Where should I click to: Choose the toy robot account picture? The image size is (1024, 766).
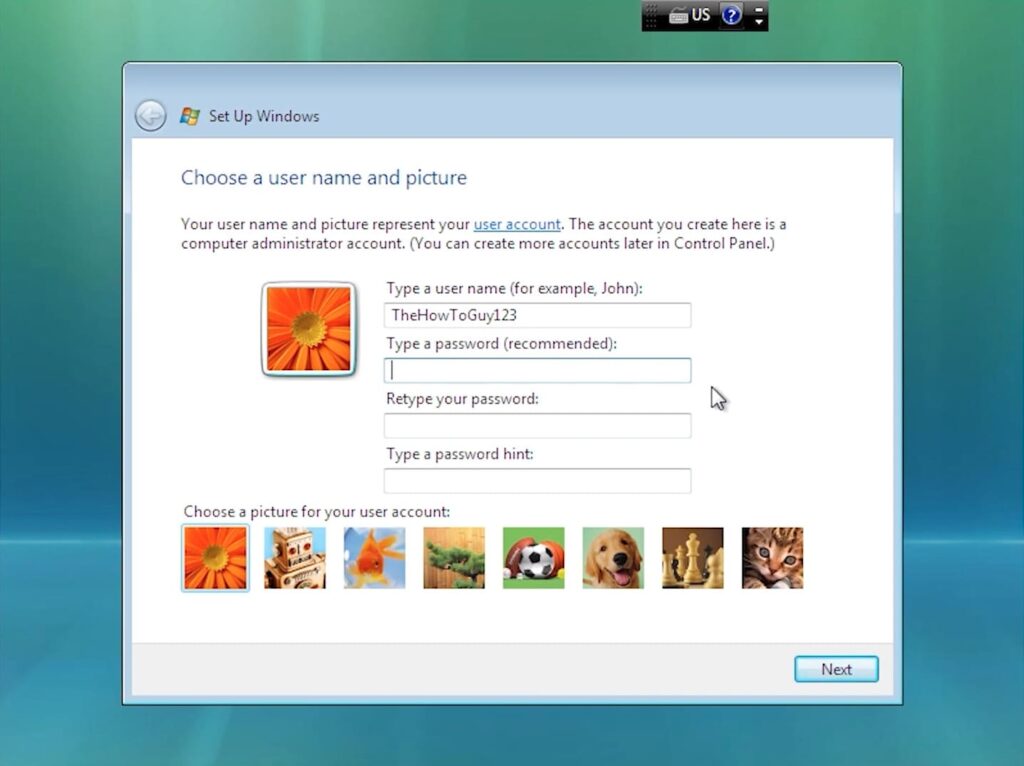point(295,558)
